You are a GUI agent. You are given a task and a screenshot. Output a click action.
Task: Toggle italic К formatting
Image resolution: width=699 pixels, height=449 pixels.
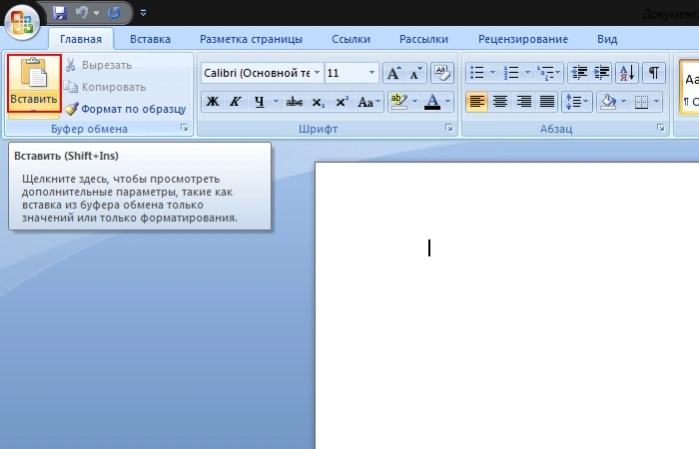(235, 102)
